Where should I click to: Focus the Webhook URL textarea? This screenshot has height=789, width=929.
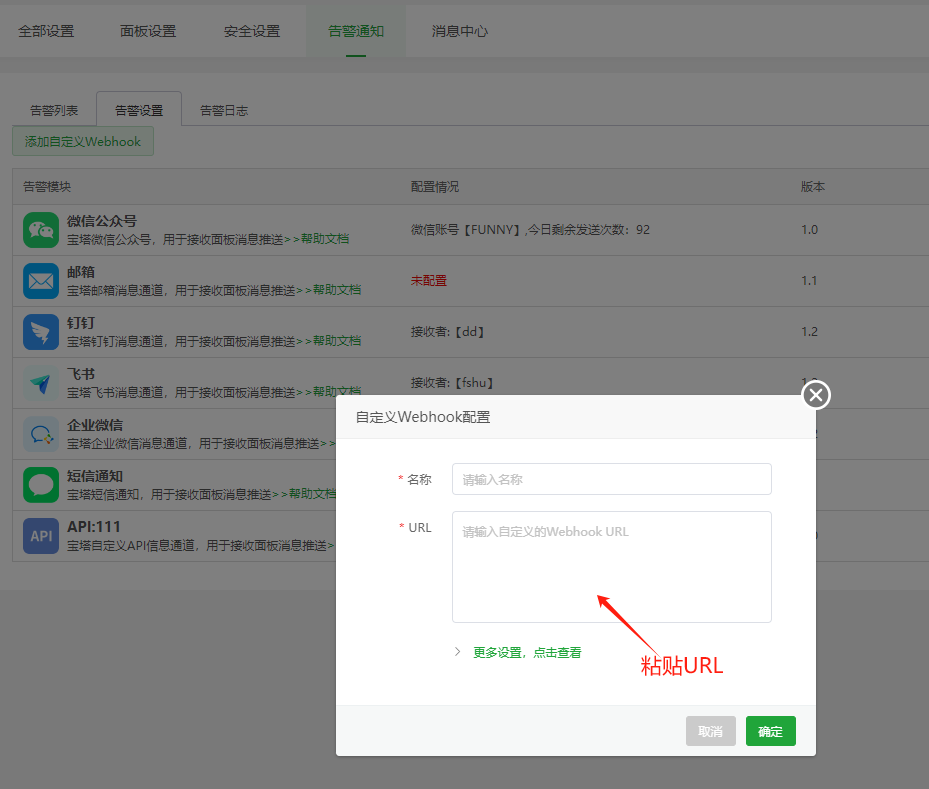click(611, 567)
